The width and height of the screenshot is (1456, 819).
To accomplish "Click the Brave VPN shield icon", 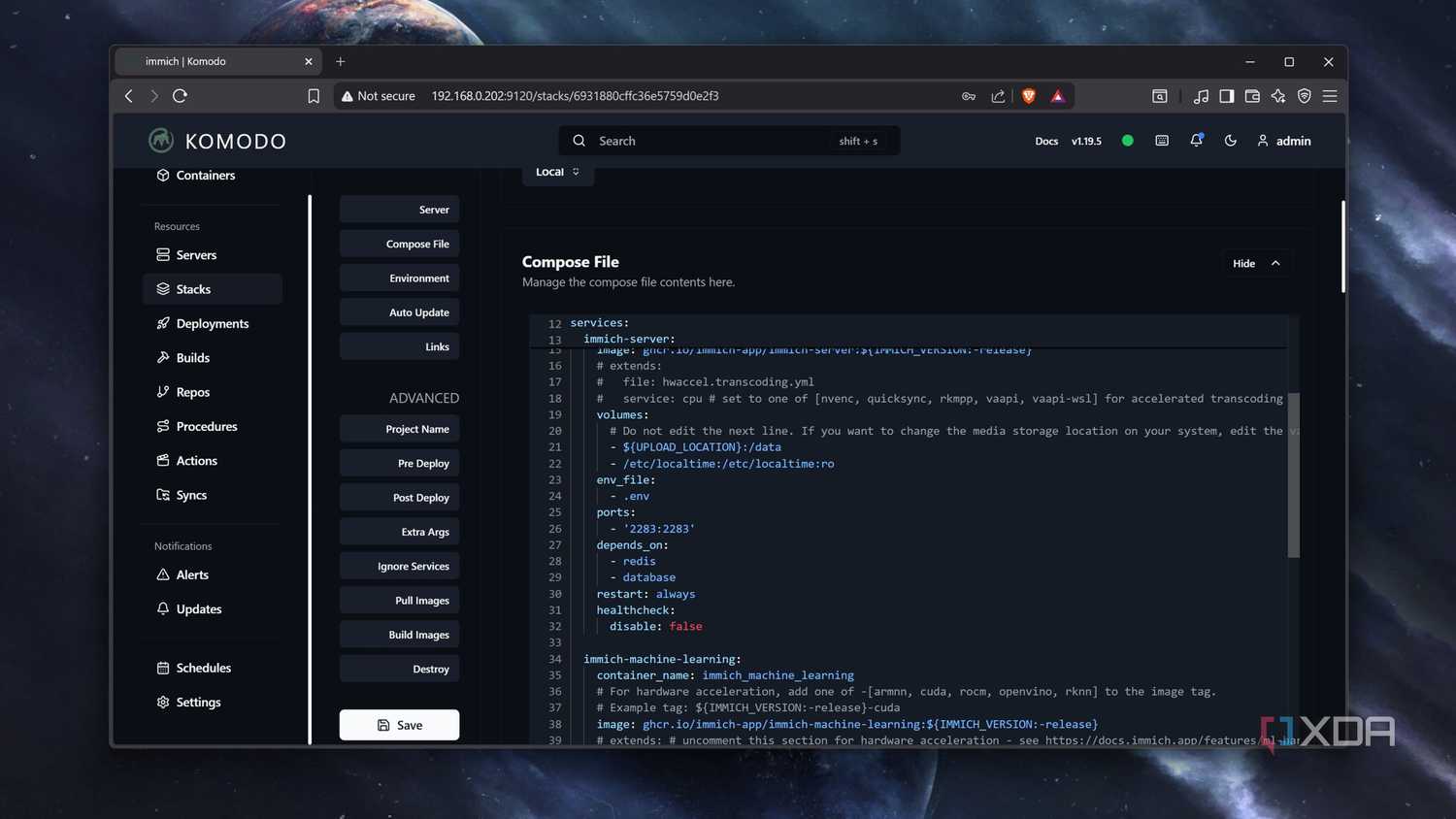I will (1305, 96).
